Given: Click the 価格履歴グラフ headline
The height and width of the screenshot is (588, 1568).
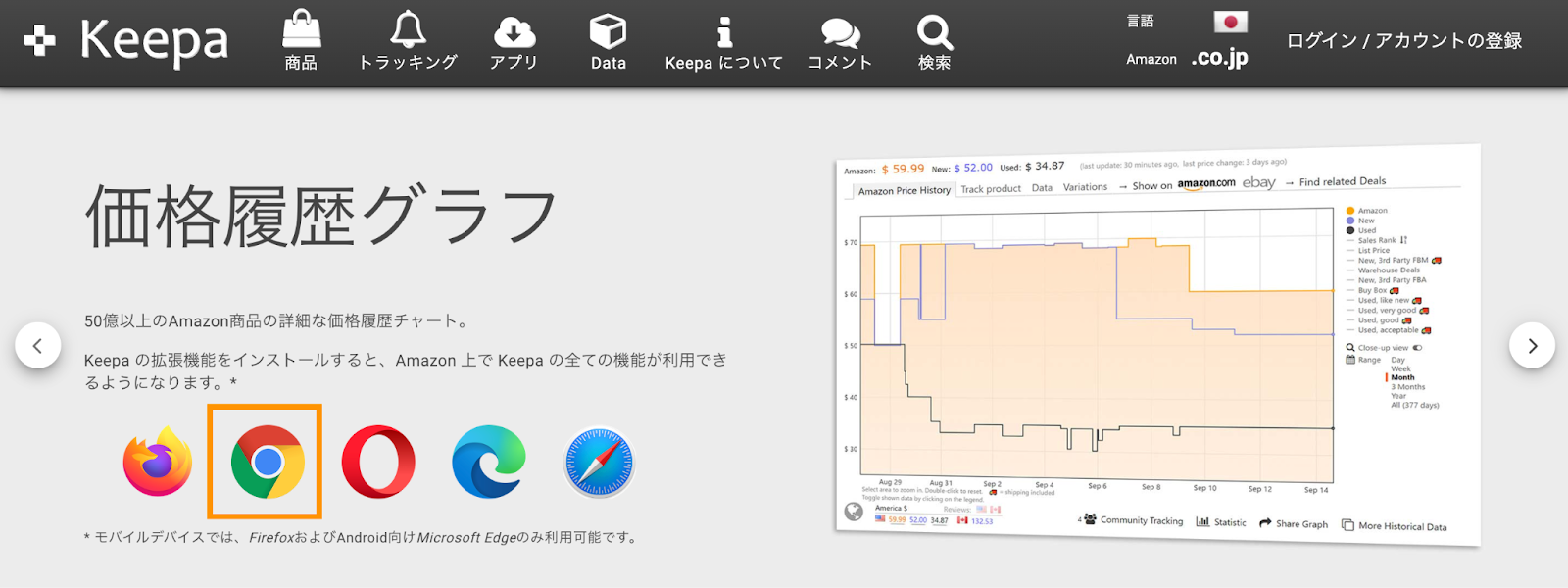Looking at the screenshot, I should pyautogui.click(x=322, y=216).
